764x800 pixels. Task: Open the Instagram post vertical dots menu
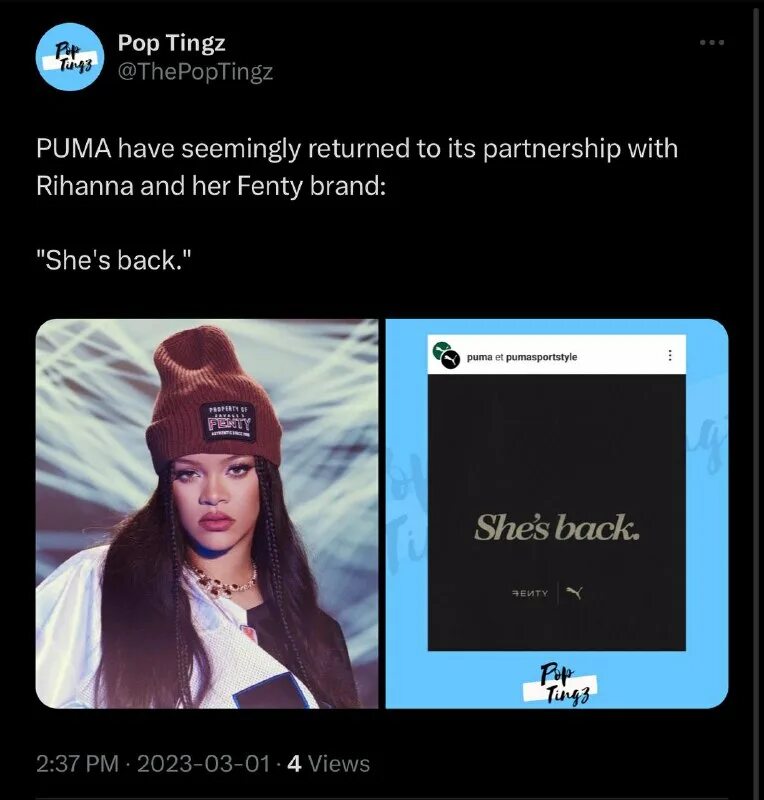pyautogui.click(x=670, y=355)
